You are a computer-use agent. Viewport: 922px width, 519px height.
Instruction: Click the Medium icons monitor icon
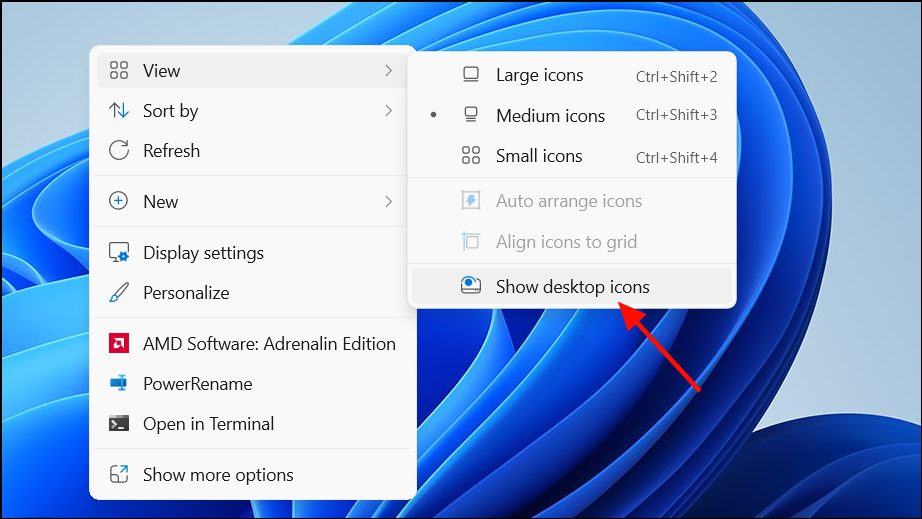pos(471,115)
